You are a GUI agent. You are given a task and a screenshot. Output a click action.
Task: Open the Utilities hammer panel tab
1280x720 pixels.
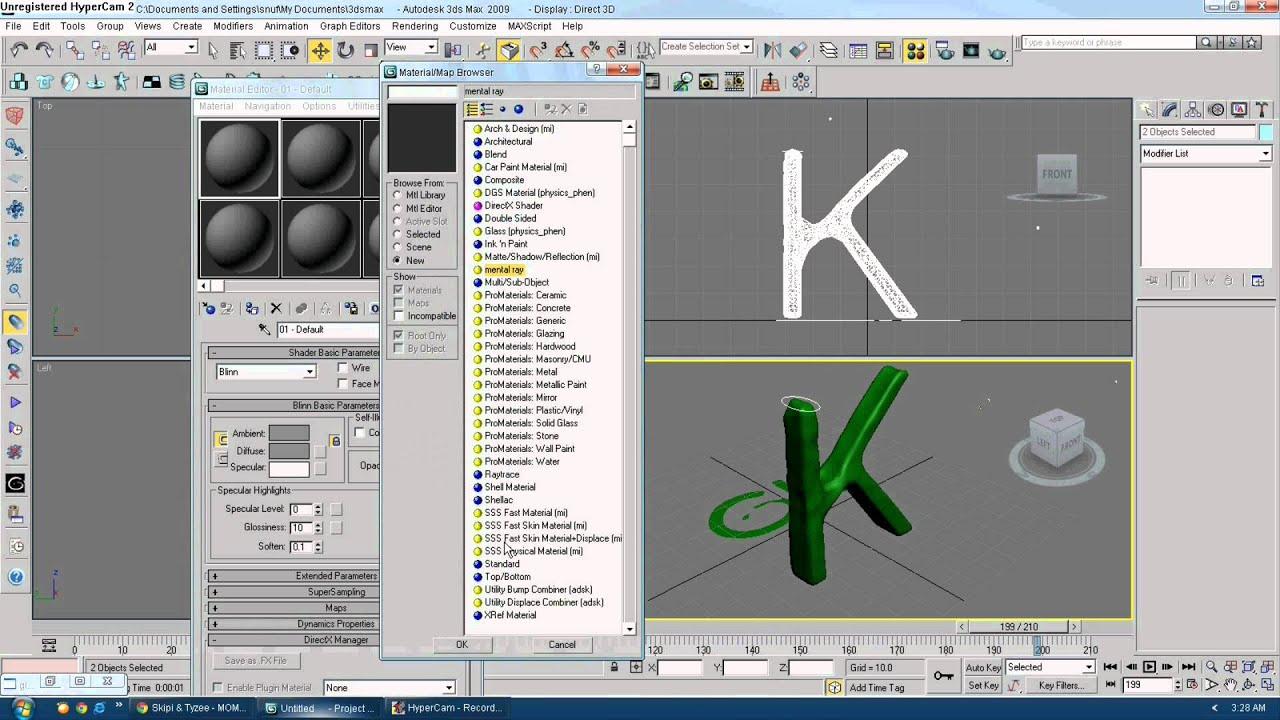(x=1262, y=110)
